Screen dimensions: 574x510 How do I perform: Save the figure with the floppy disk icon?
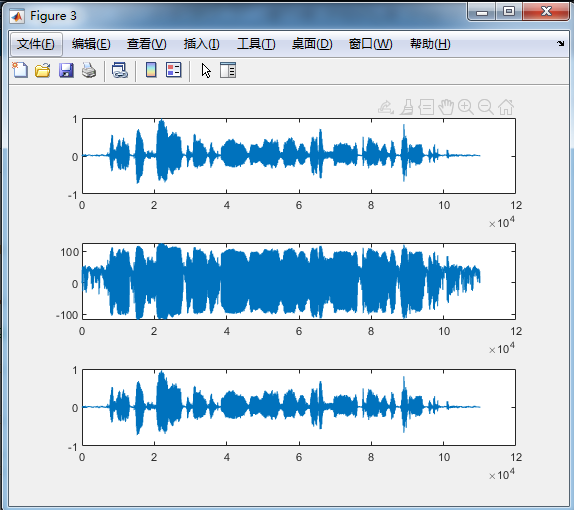point(66,70)
